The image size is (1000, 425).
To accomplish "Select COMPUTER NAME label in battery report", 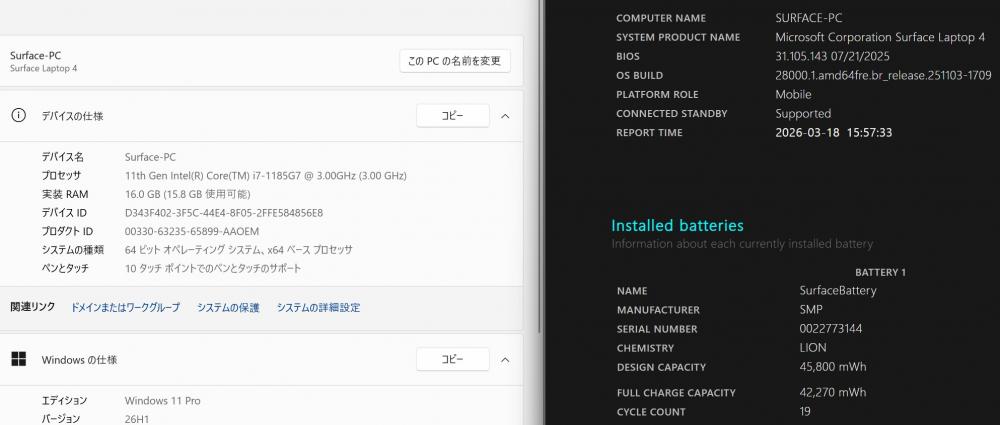I will click(661, 18).
